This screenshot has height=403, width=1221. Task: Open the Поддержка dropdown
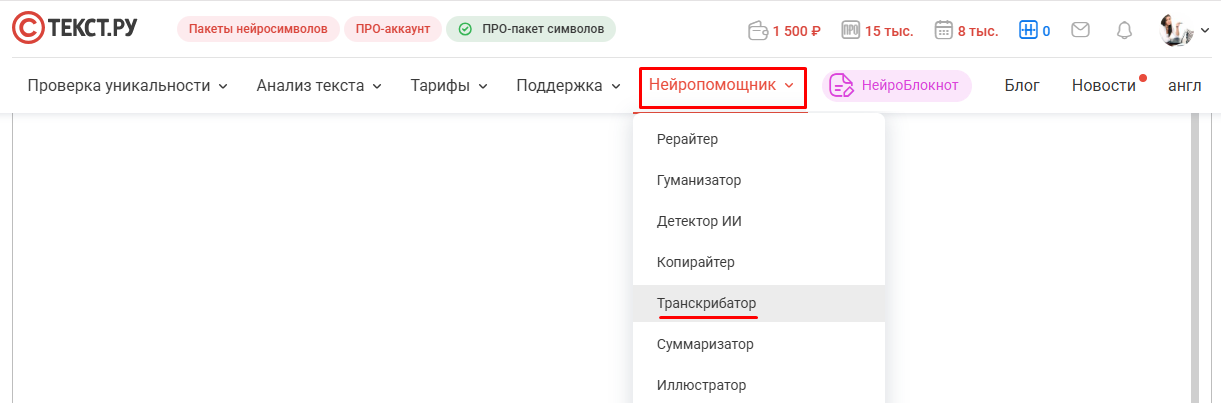[x=569, y=86]
